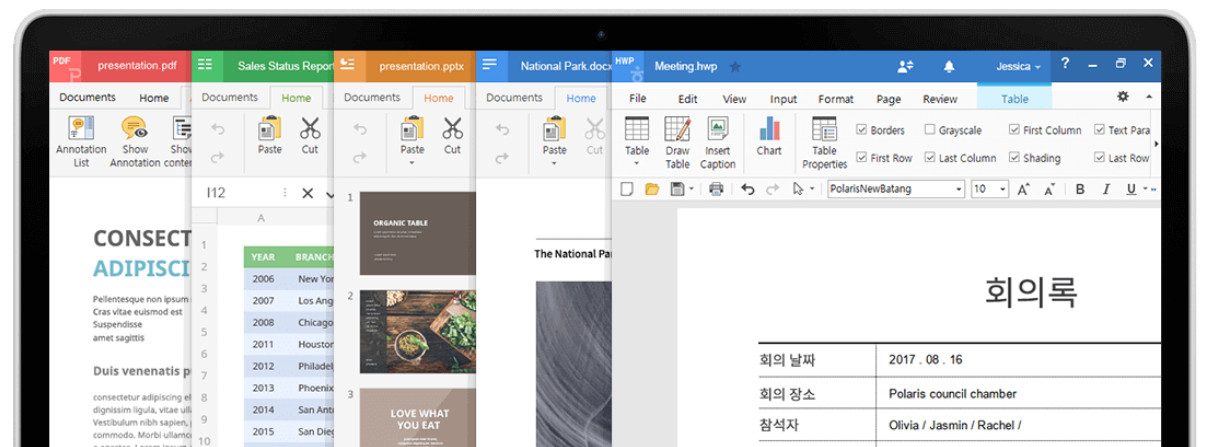Expand the pointer tool dropdown arrow
This screenshot has height=447, width=1216.
pyautogui.click(x=811, y=189)
